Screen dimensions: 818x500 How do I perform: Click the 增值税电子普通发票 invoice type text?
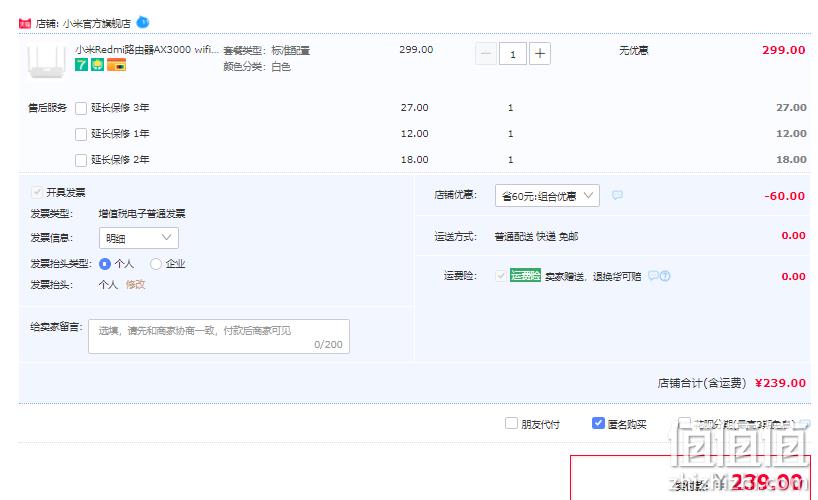click(142, 213)
